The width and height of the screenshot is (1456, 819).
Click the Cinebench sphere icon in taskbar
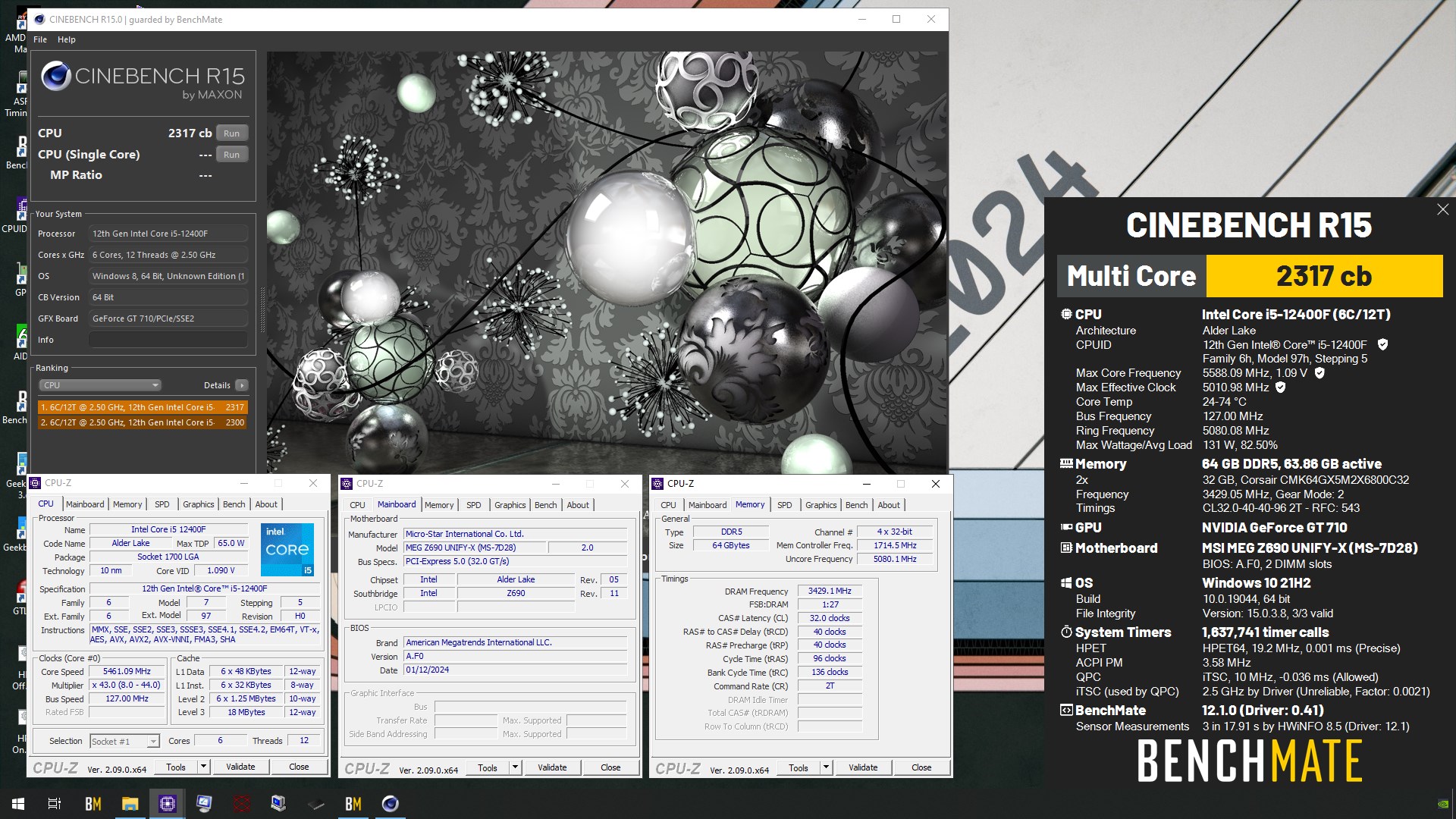tap(391, 804)
